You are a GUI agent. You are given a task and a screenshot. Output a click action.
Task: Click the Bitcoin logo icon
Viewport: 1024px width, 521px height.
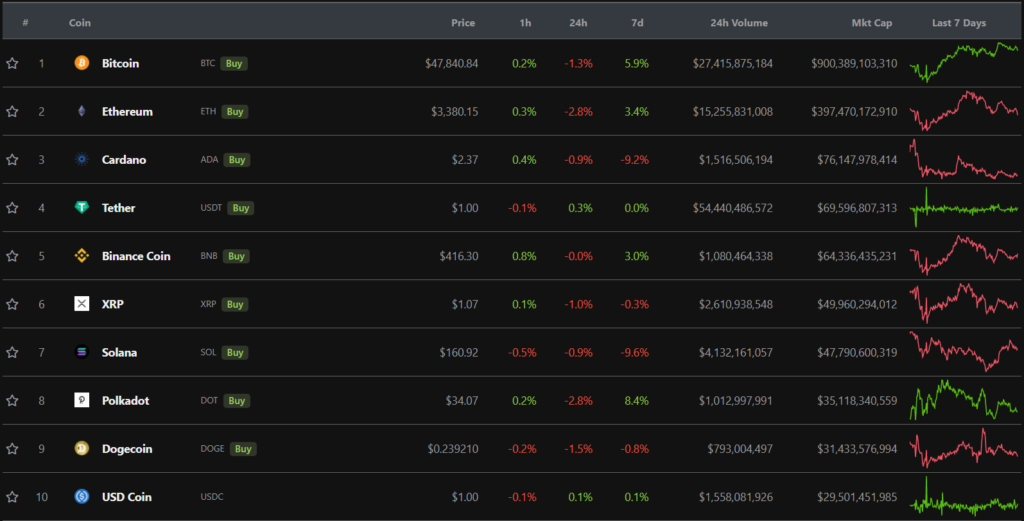pyautogui.click(x=82, y=63)
